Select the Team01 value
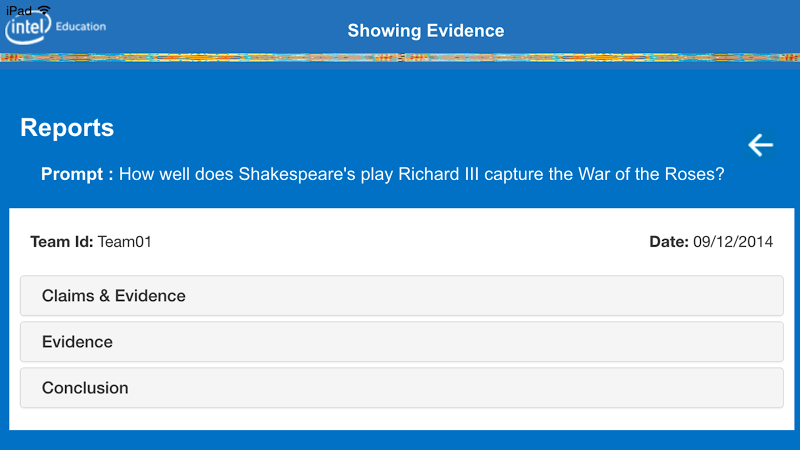This screenshot has height=450, width=800. [125, 242]
